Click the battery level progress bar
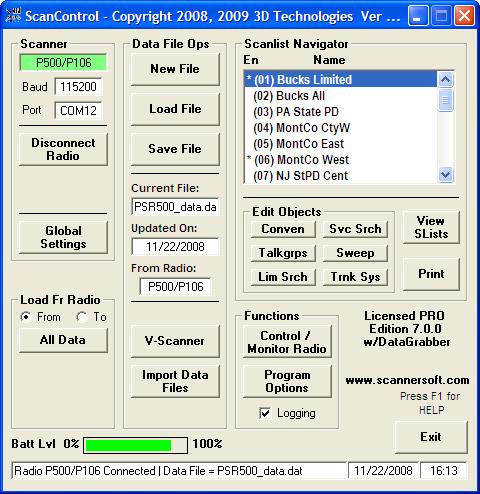Image resolution: width=480 pixels, height=494 pixels. point(135,445)
